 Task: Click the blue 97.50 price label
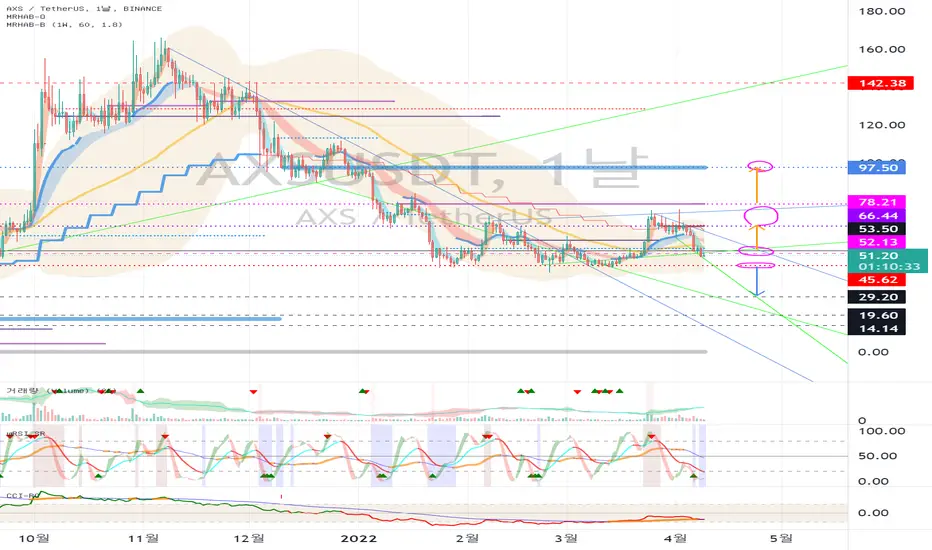tap(877, 168)
